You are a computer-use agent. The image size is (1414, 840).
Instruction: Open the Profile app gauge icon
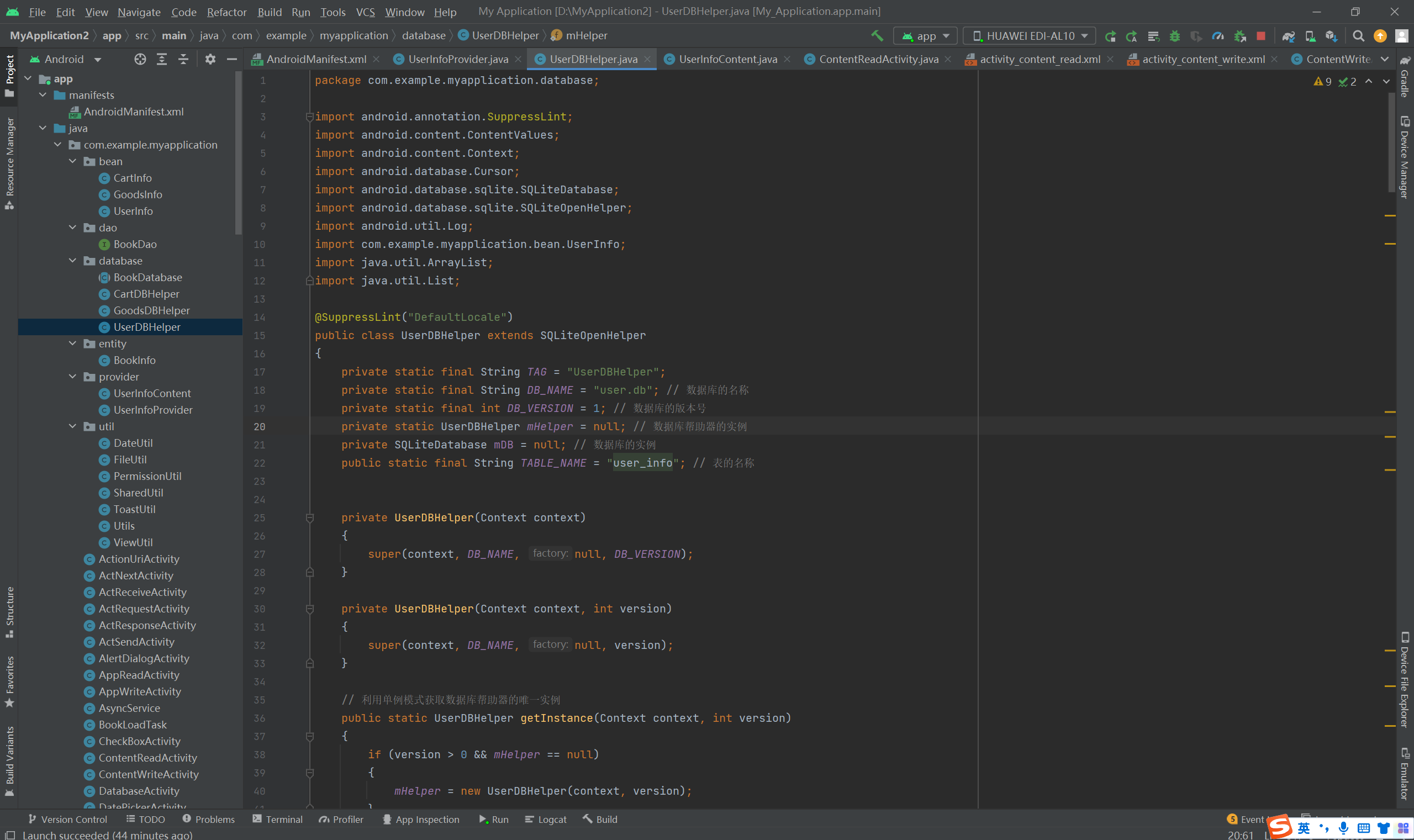tap(1217, 36)
